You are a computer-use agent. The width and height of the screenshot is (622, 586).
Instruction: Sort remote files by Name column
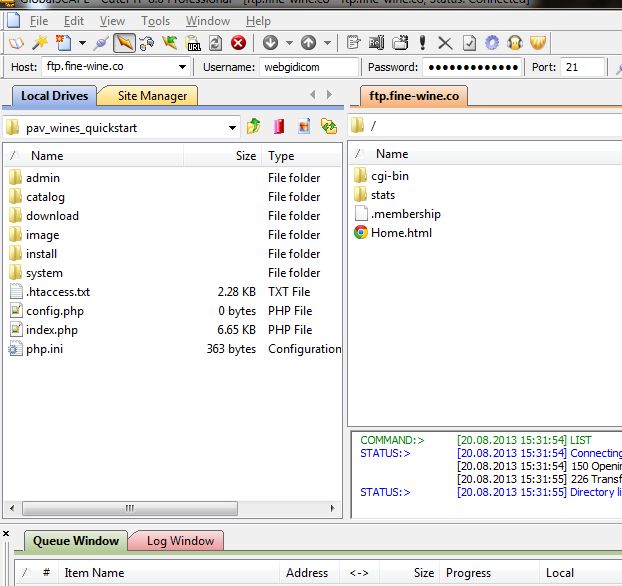(x=392, y=154)
